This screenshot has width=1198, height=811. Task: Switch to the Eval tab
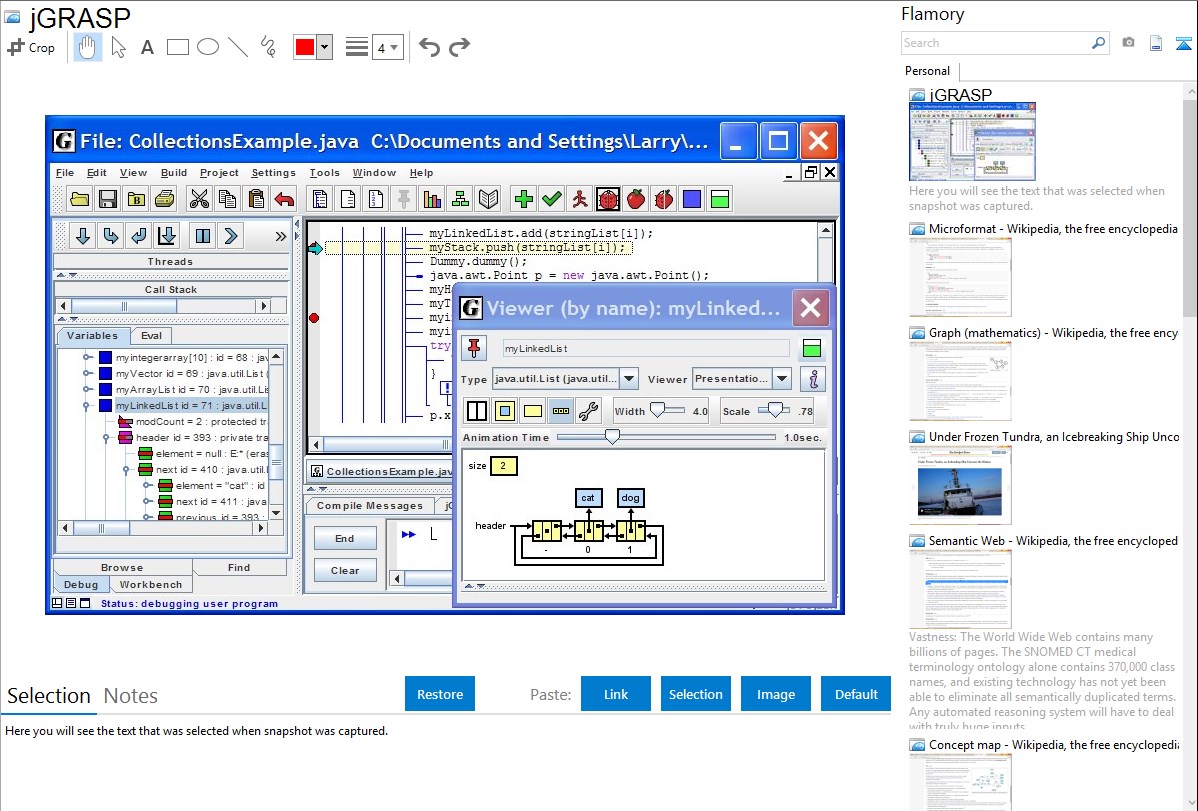[151, 336]
